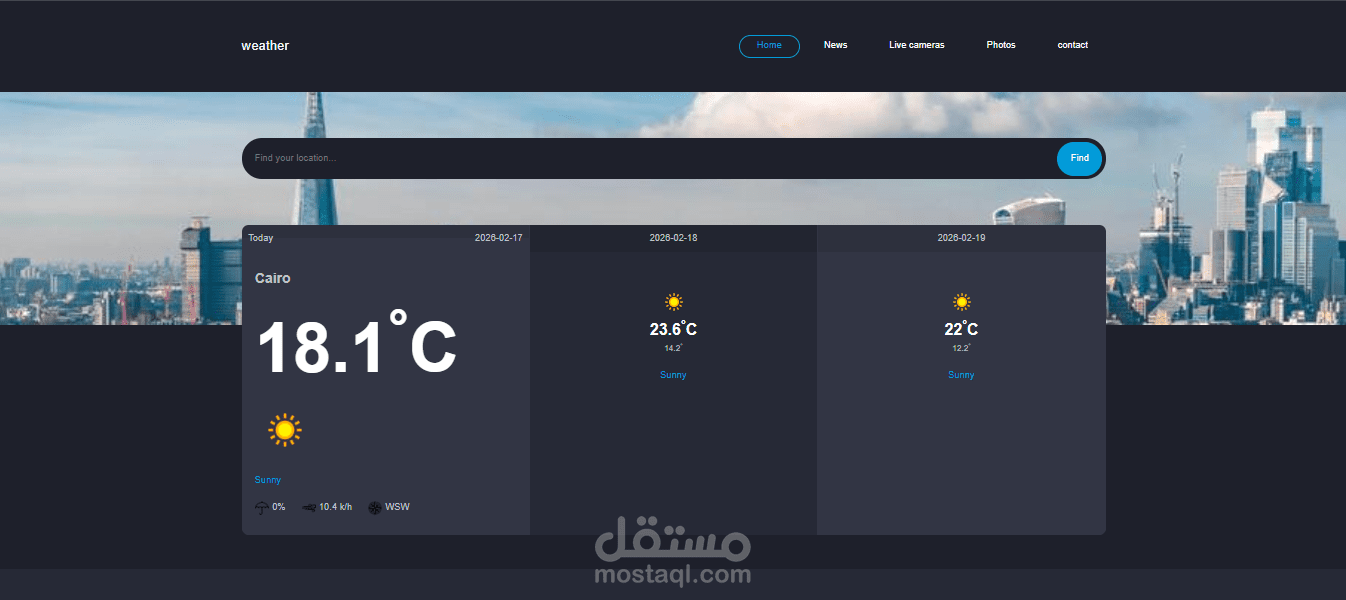Click the compass icon next to WSW
This screenshot has height=600, width=1346.
[375, 507]
